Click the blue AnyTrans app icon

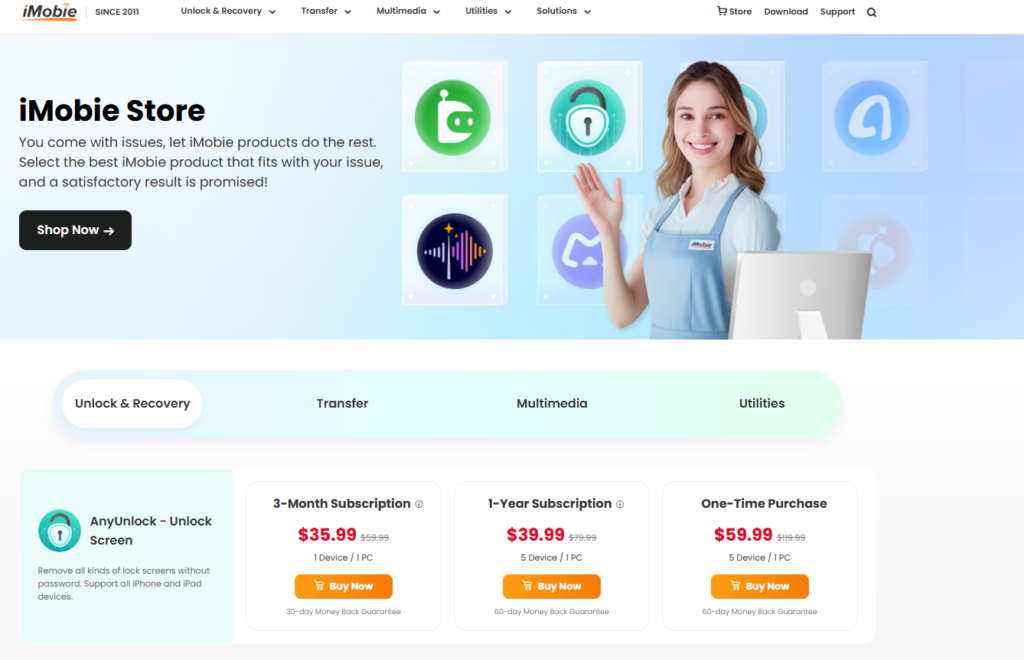(872, 118)
